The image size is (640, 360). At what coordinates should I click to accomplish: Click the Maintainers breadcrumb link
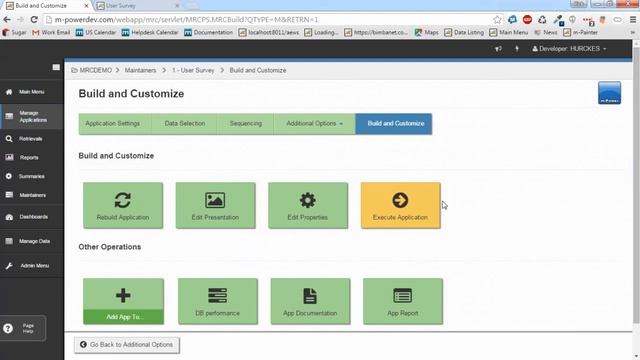140,70
